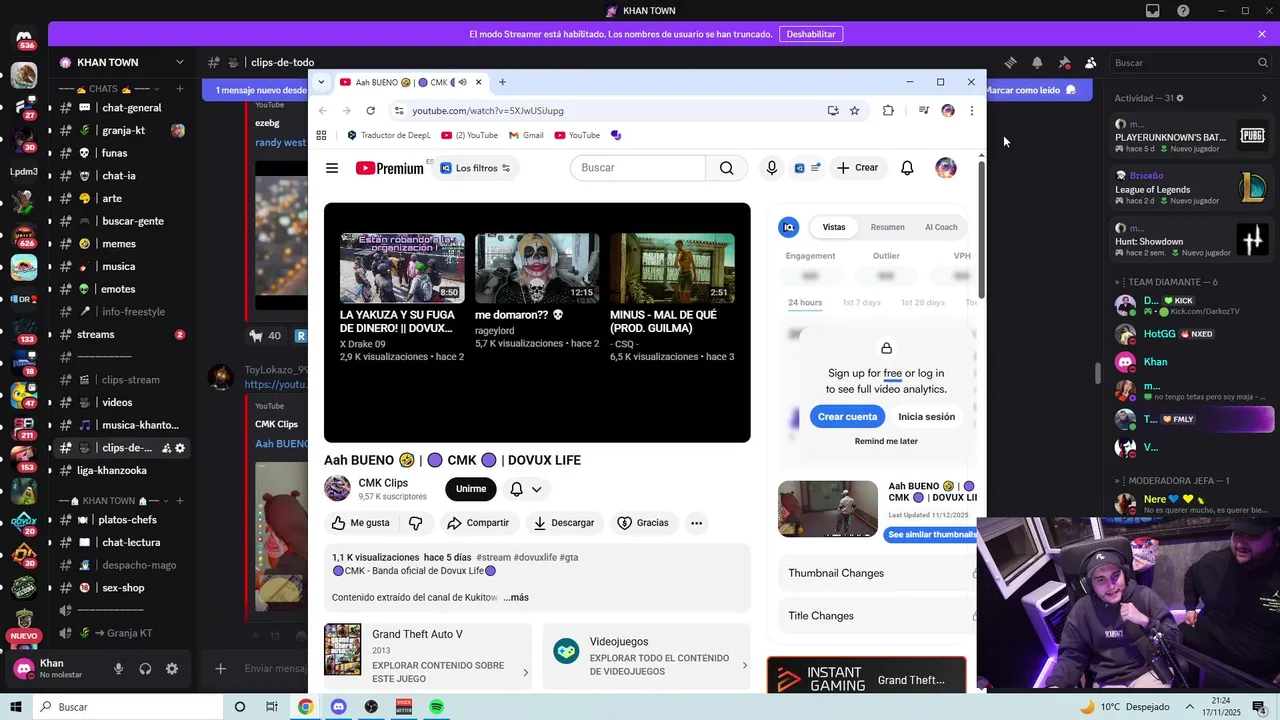1280x720 pixels.
Task: Click the plus attach button in Discord message bar
Action: [x=221, y=669]
